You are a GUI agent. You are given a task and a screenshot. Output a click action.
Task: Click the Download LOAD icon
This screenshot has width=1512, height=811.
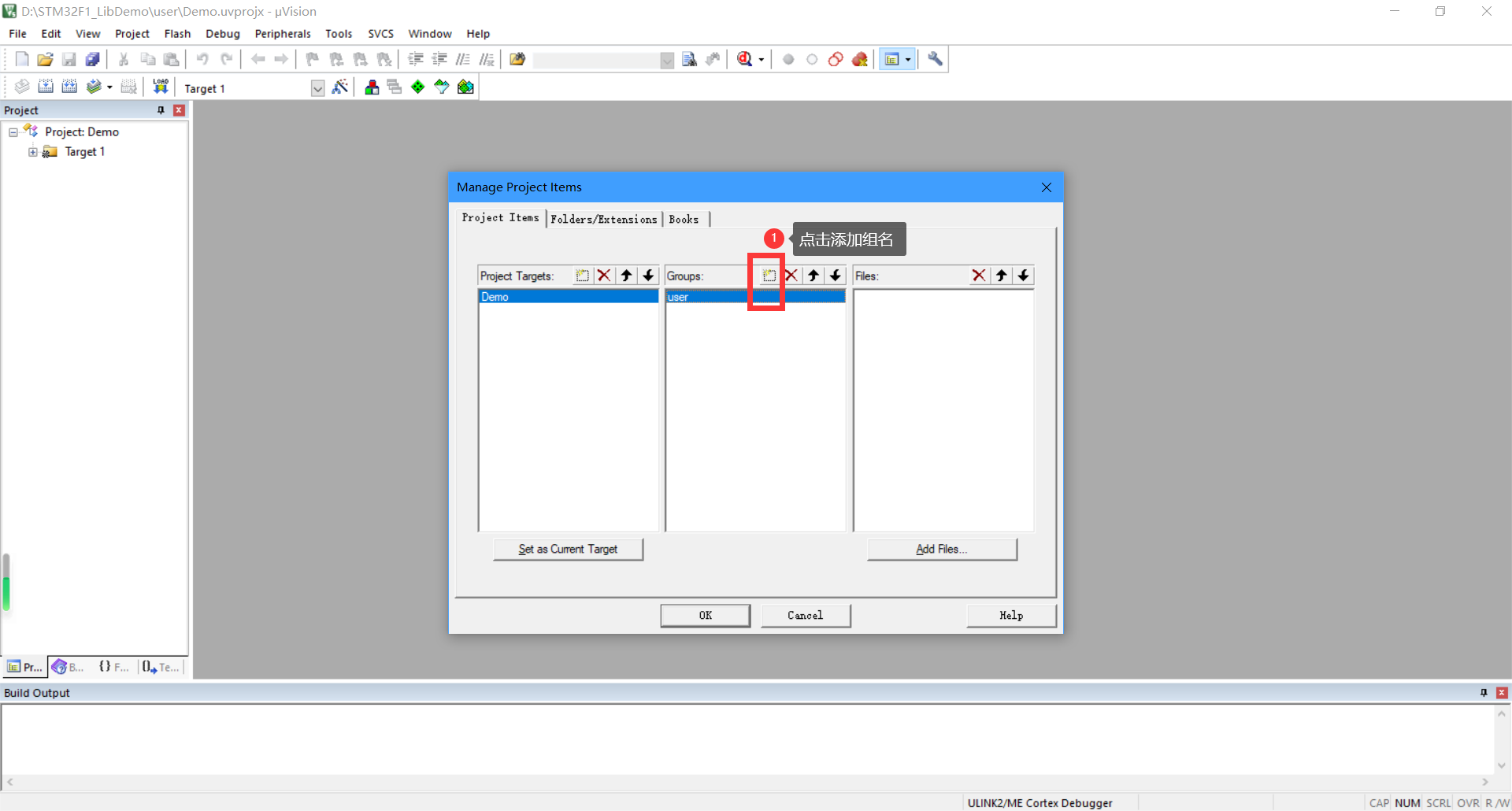coord(161,87)
